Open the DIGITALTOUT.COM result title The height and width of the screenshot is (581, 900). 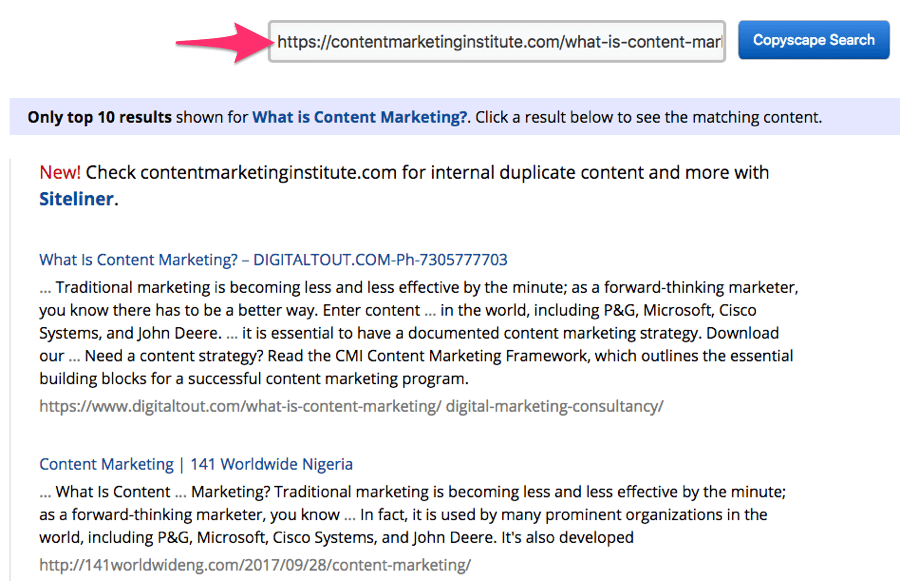[273, 259]
